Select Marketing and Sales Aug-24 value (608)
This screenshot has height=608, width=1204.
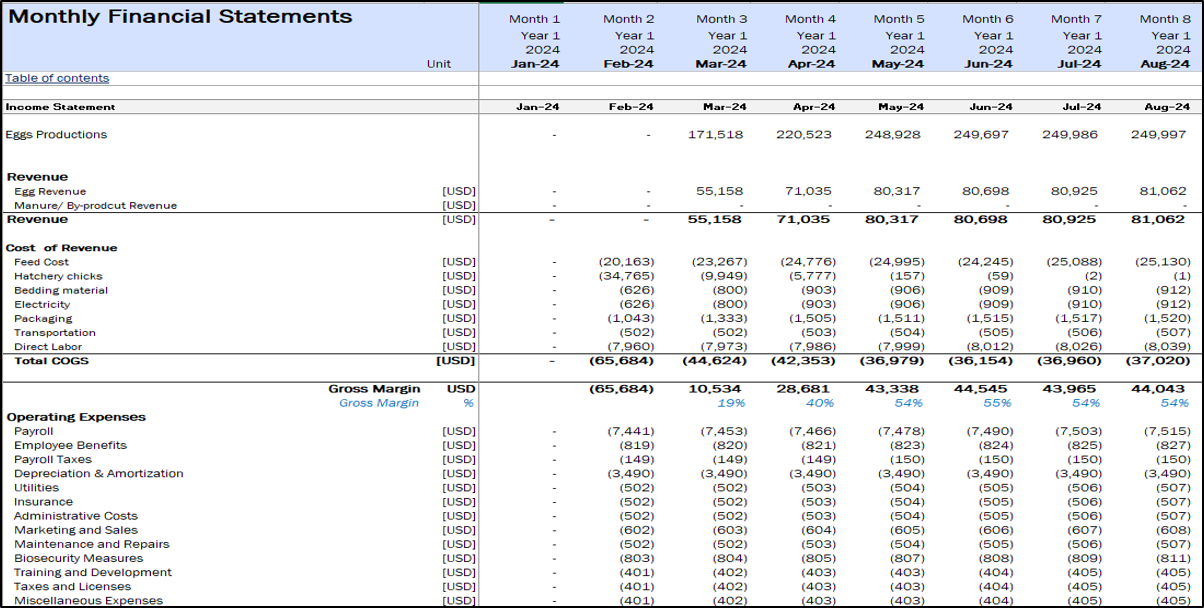1173,530
